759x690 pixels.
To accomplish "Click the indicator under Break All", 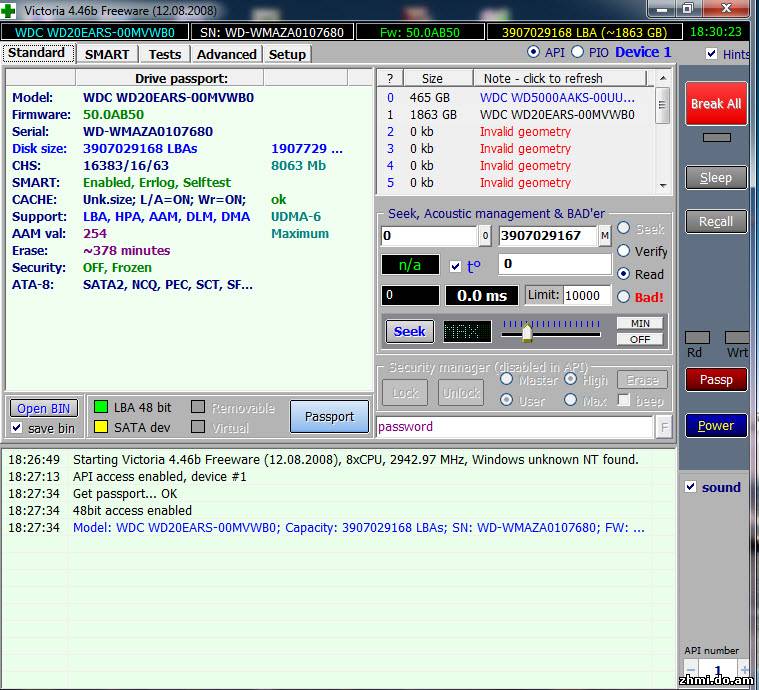I will 716,138.
